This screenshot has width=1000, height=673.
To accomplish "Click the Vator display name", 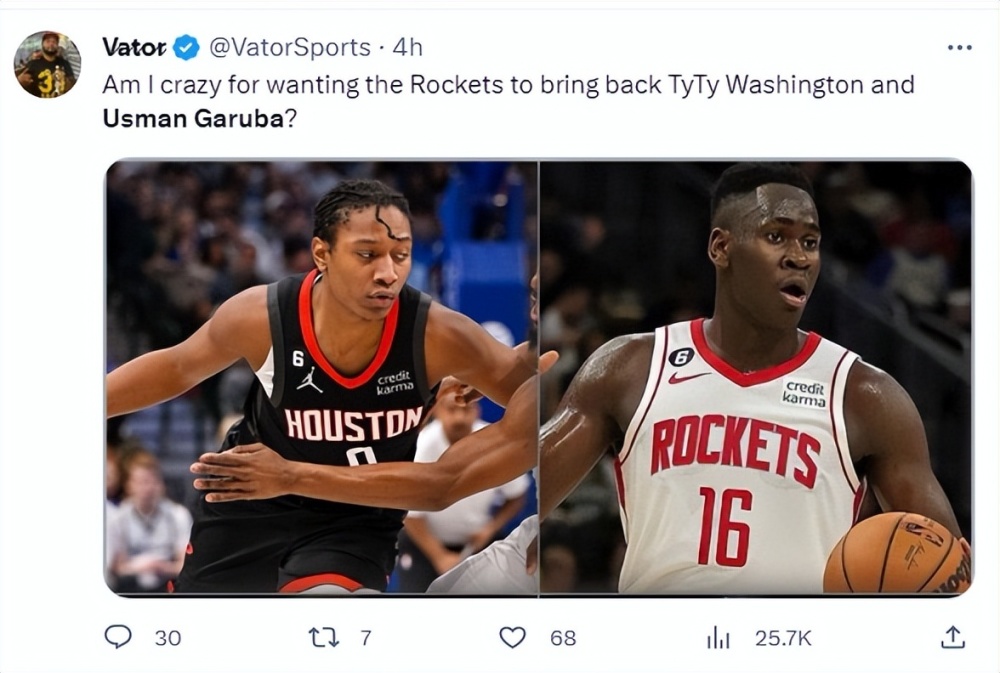I will 134,47.
